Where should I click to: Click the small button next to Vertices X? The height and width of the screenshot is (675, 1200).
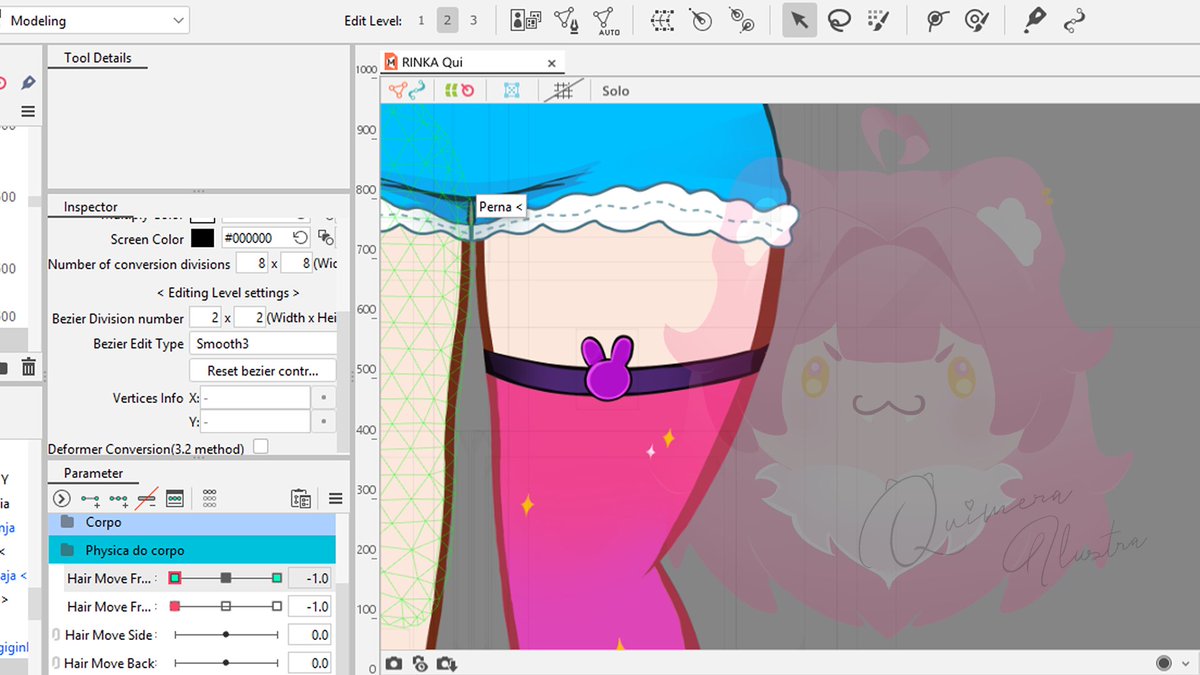pyautogui.click(x=324, y=397)
